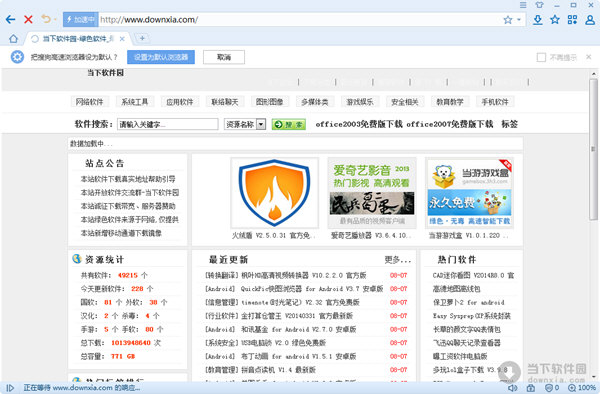The width and height of the screenshot is (600, 394).
Task: Mute sound with status bar speaker icon
Action: (x=512, y=388)
